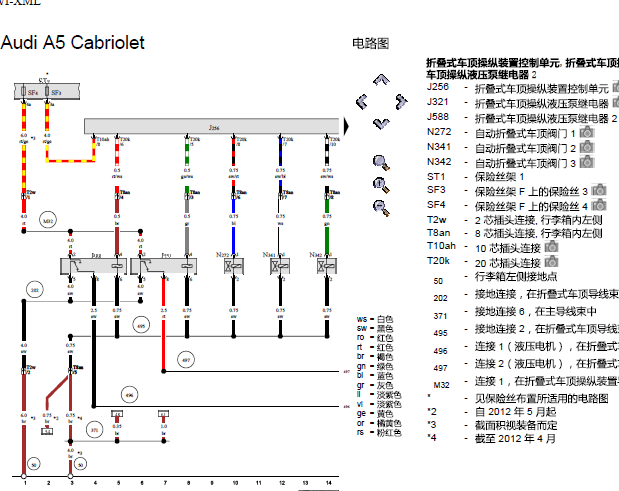Zoom out with the minus magnifier icon

[x=381, y=208]
